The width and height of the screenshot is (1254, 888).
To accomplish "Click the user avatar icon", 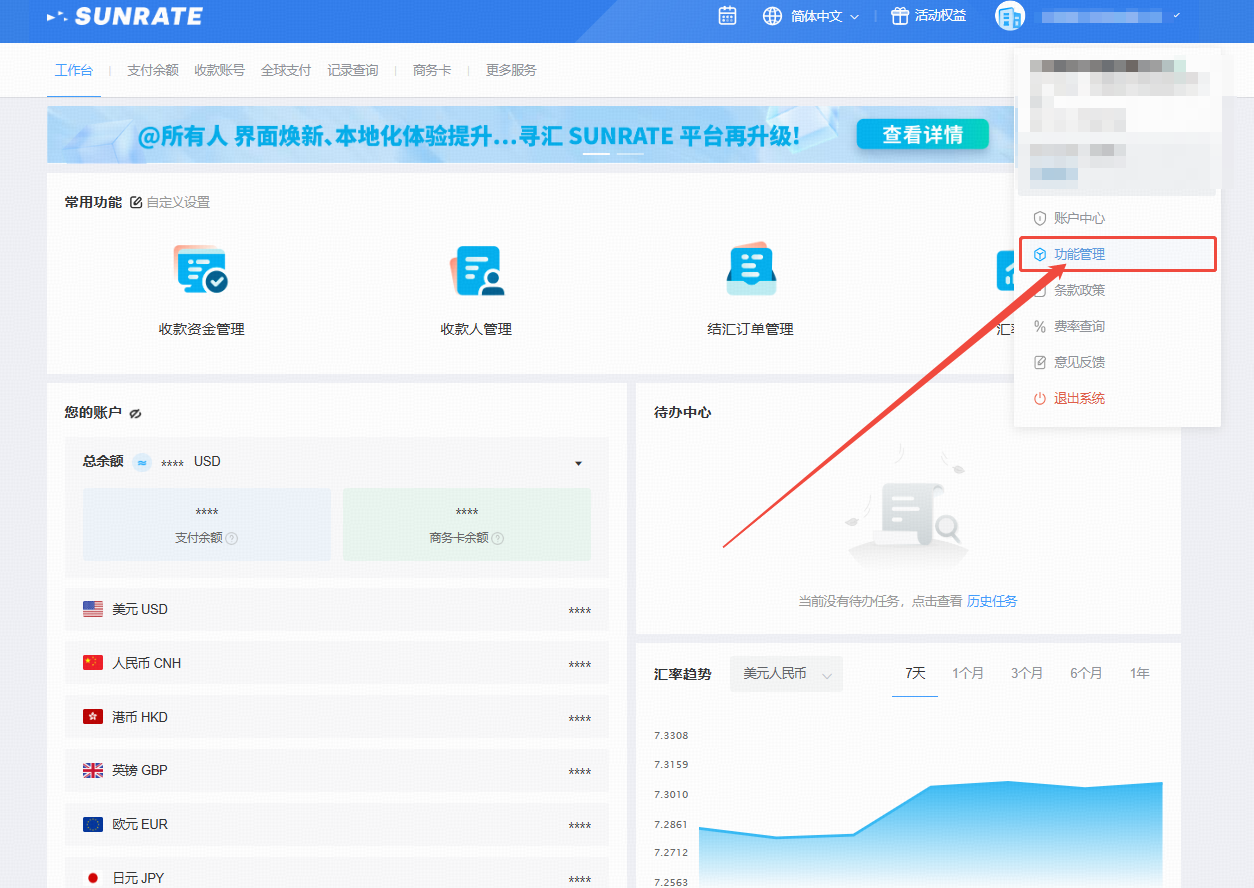I will coord(1010,16).
